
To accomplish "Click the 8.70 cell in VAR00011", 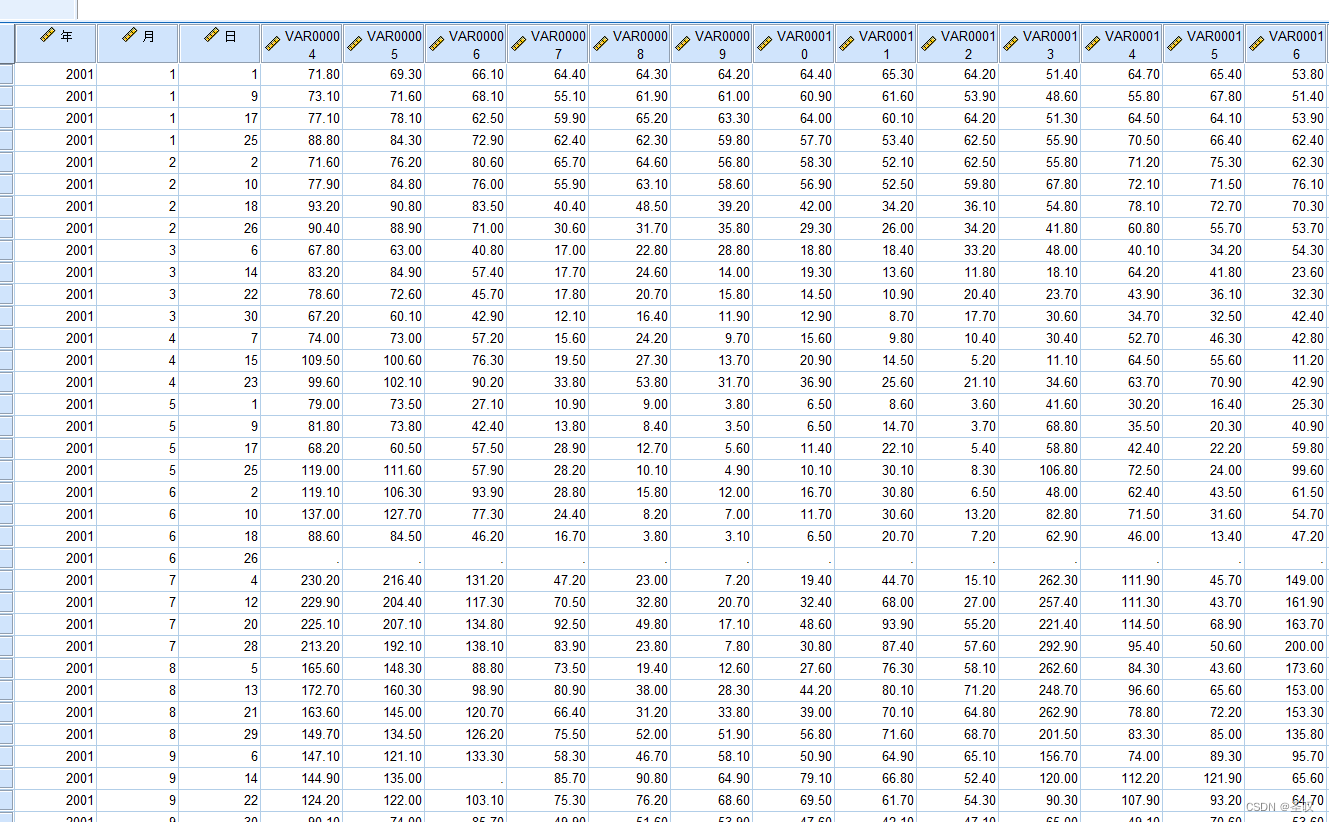I will click(x=876, y=316).
